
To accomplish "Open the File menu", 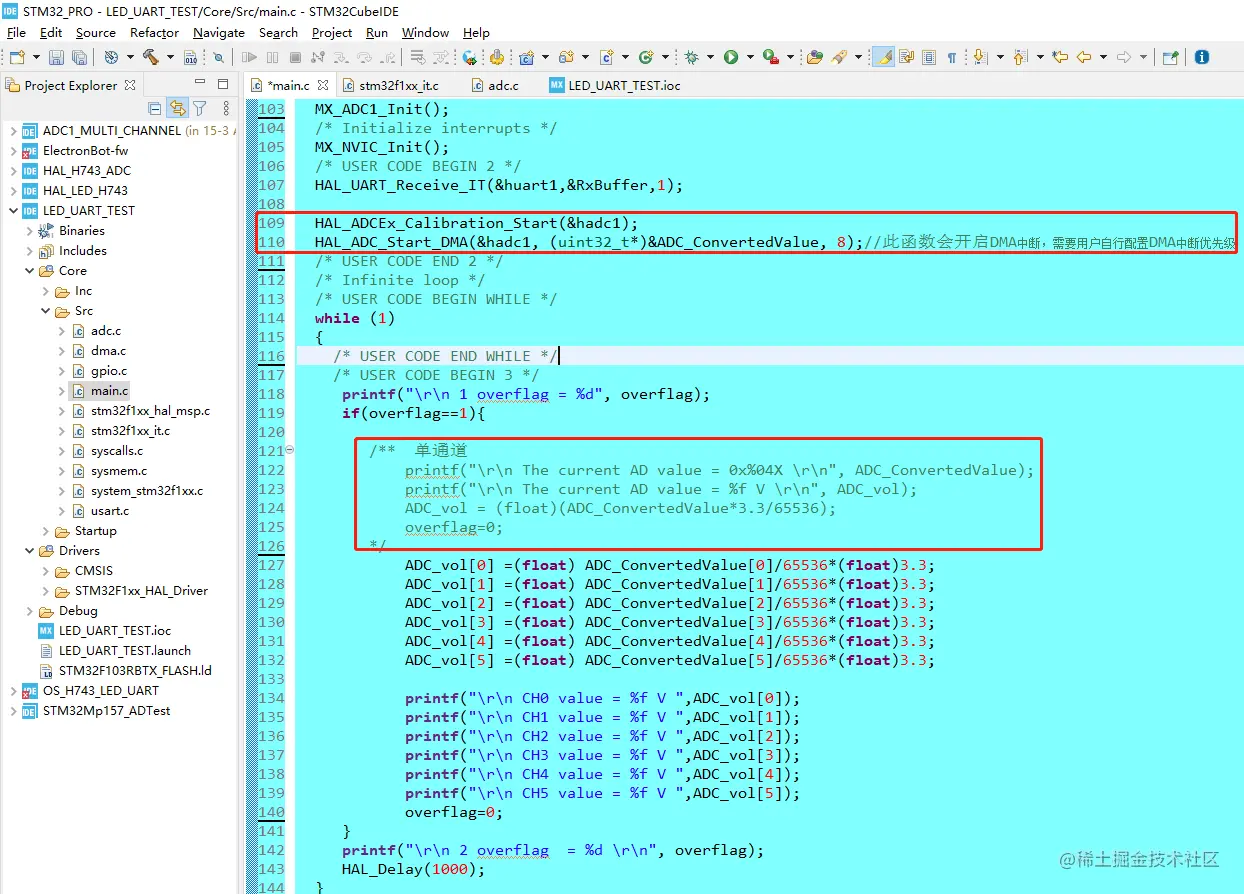I will [16, 32].
